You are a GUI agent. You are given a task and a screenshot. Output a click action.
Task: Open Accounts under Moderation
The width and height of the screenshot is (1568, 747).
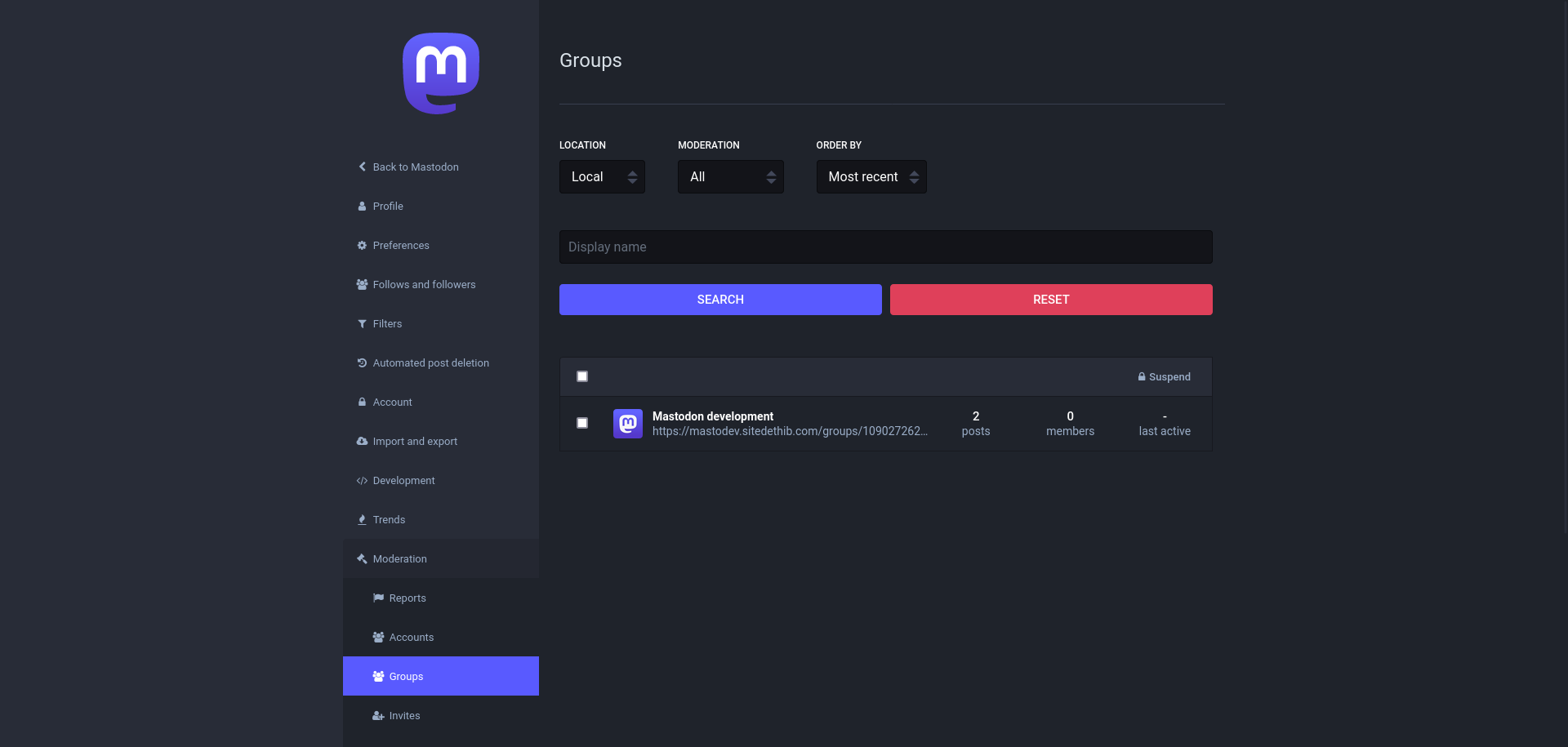point(441,637)
